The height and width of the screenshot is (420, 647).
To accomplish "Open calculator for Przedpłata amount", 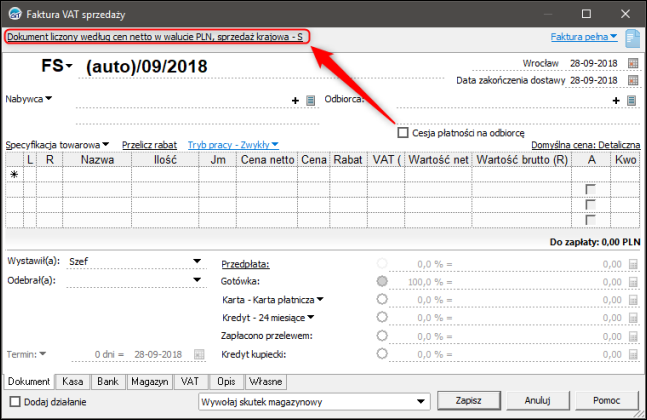I will tap(633, 264).
